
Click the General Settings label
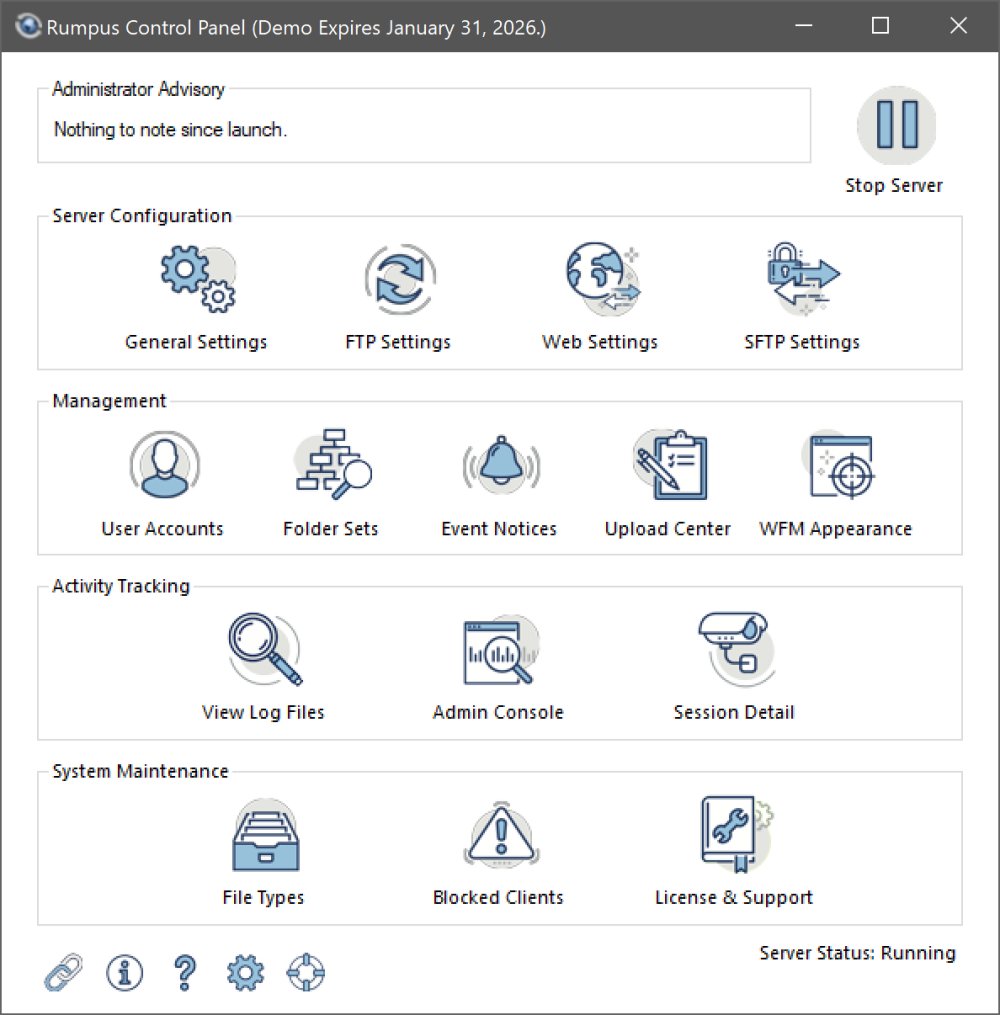[x=196, y=342]
